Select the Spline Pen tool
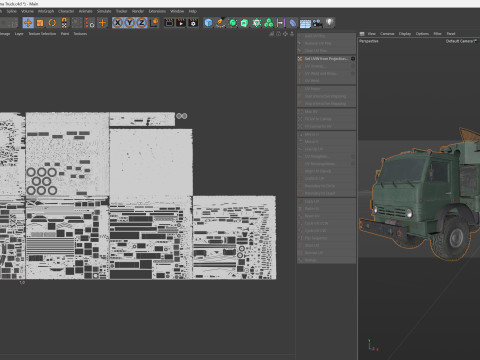 tap(220, 23)
